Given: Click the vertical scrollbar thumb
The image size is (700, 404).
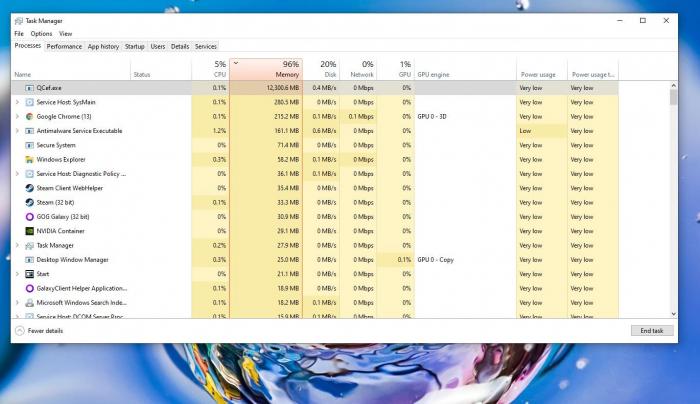Looking at the screenshot, I should pos(673,97).
